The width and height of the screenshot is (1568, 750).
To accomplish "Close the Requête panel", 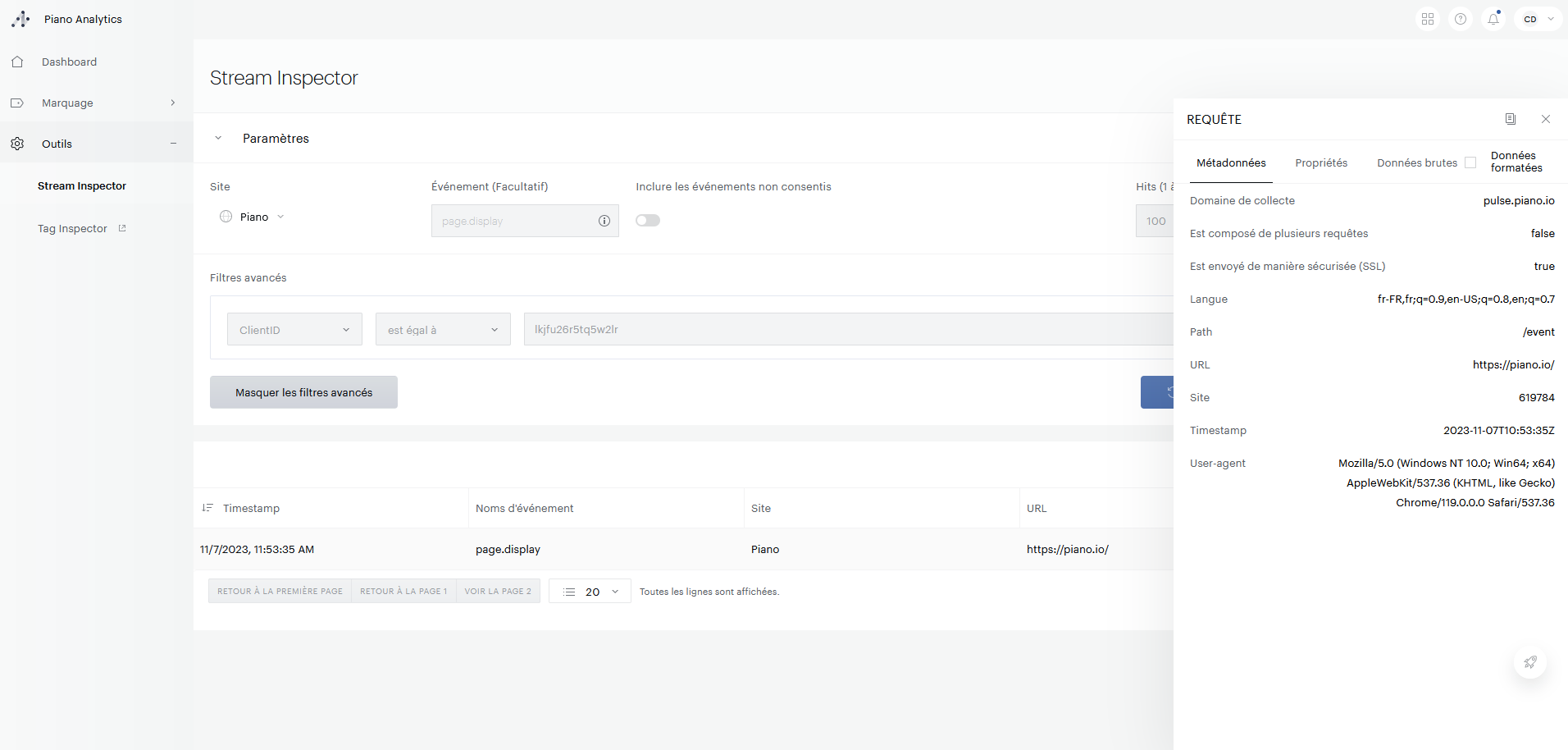I will (x=1546, y=119).
